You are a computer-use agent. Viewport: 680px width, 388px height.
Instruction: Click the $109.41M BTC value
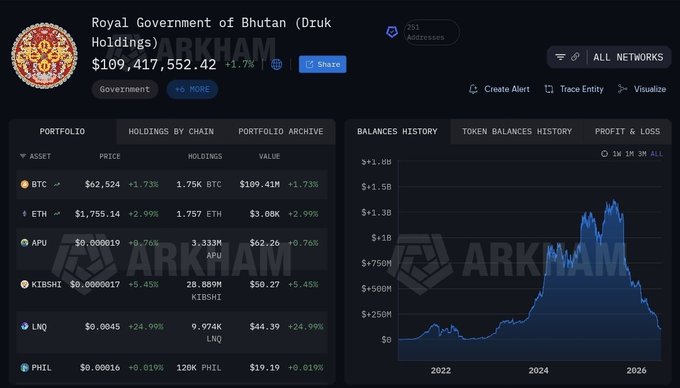(x=259, y=184)
